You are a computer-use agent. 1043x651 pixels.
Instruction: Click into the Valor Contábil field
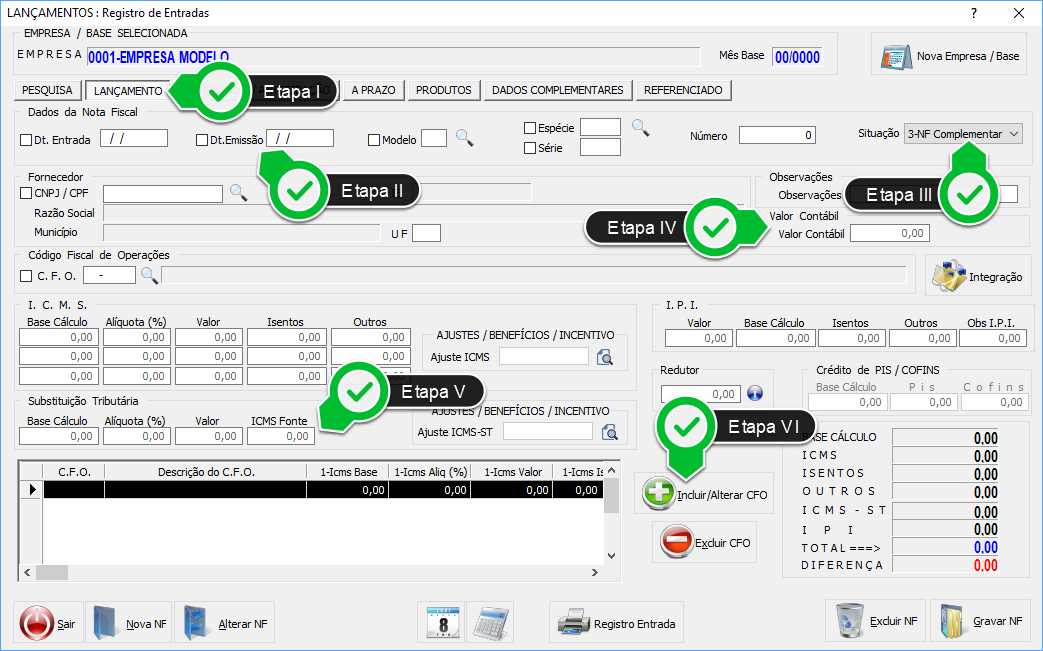[x=889, y=233]
